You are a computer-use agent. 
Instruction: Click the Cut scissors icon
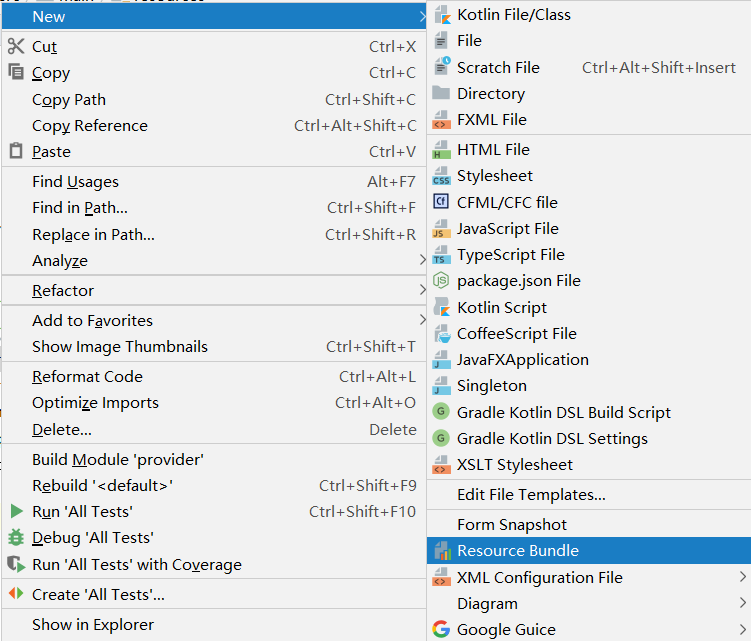coord(16,46)
